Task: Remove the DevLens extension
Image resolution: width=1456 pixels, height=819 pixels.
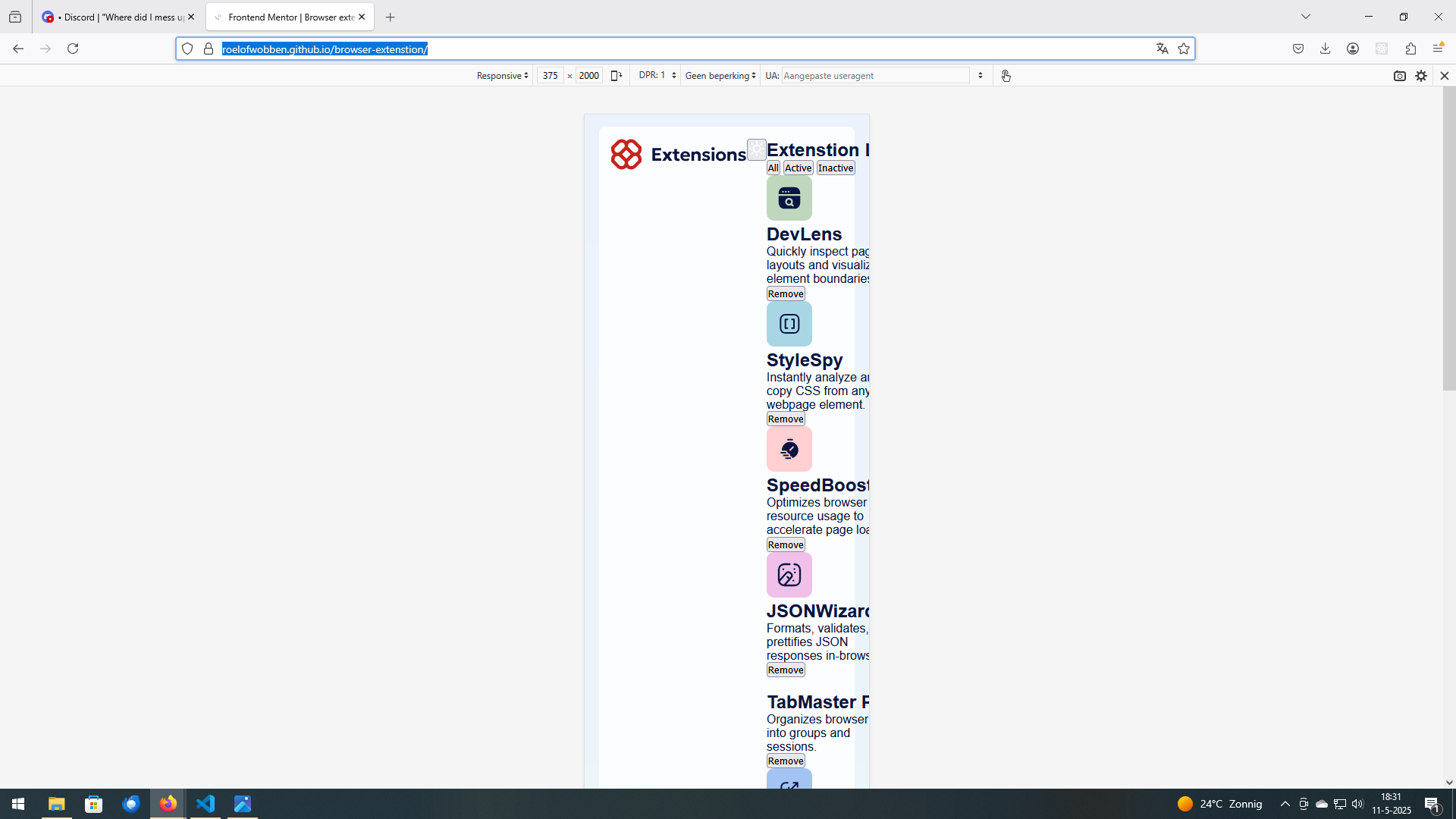Action: point(785,294)
